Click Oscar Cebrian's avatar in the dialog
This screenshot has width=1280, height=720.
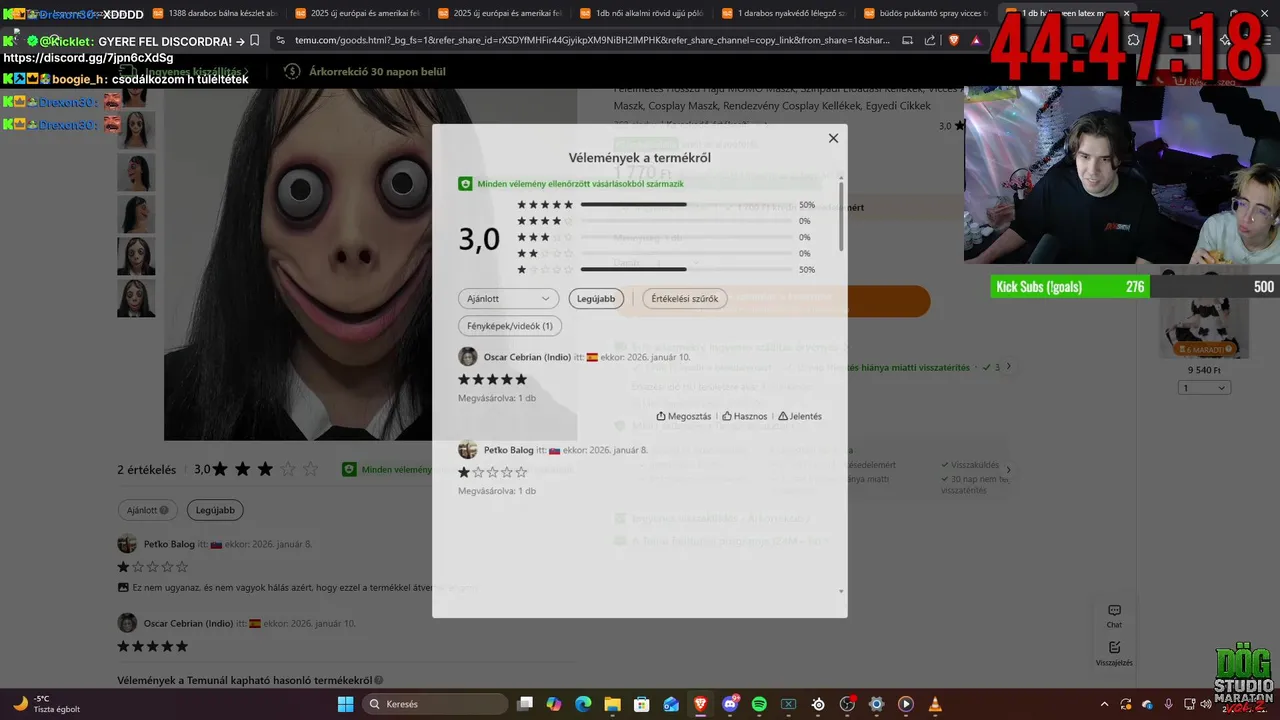click(x=467, y=357)
